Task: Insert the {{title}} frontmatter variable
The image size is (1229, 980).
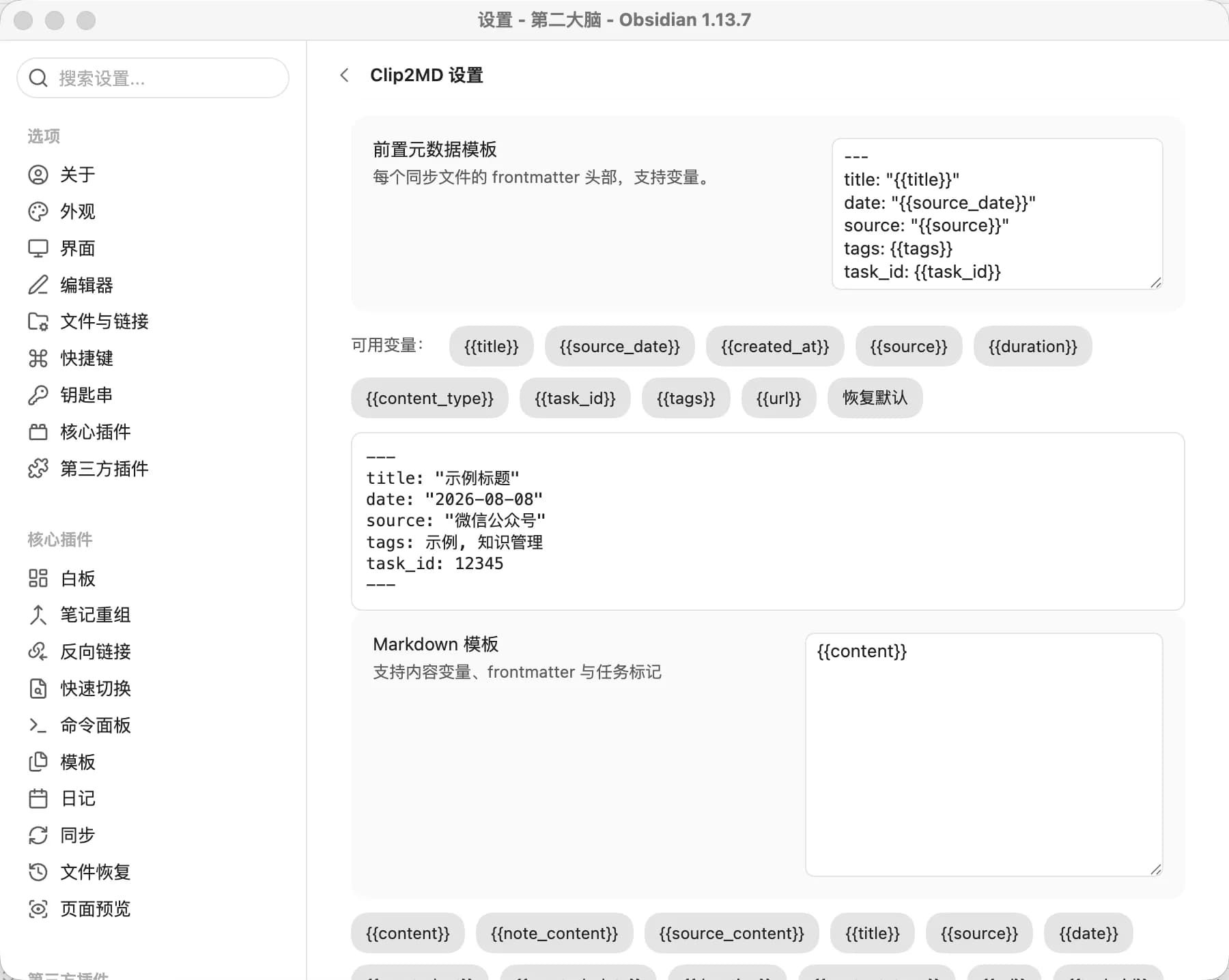Action: tap(492, 347)
